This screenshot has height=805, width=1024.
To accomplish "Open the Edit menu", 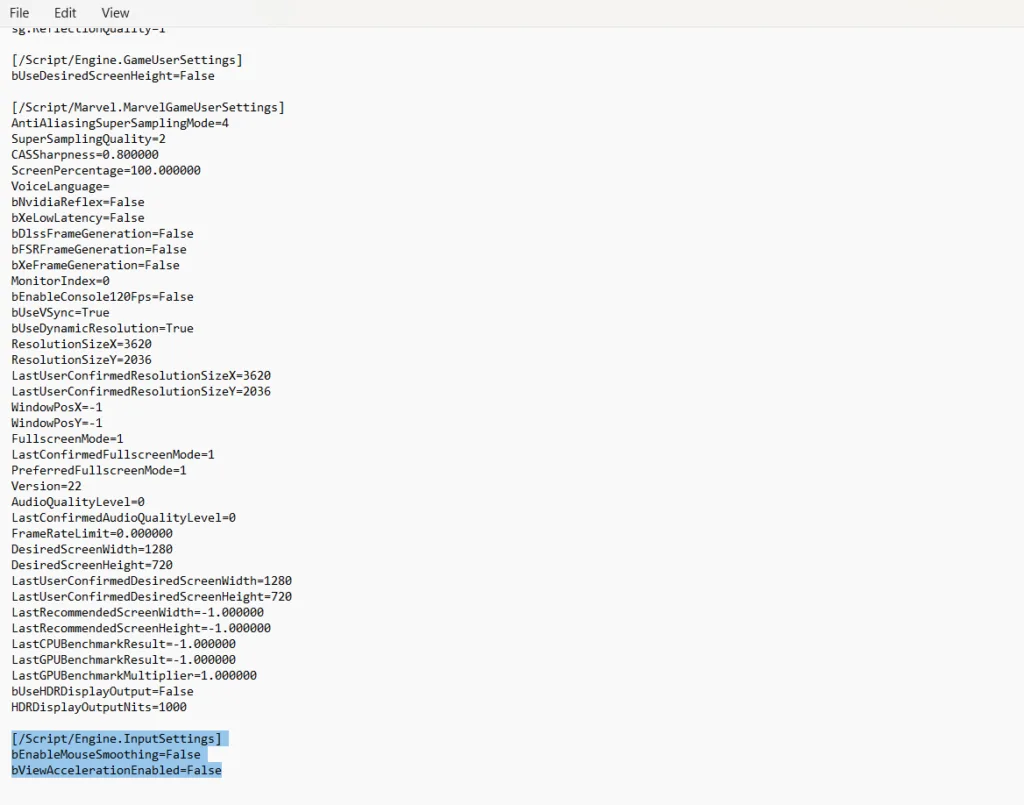I will [x=65, y=13].
